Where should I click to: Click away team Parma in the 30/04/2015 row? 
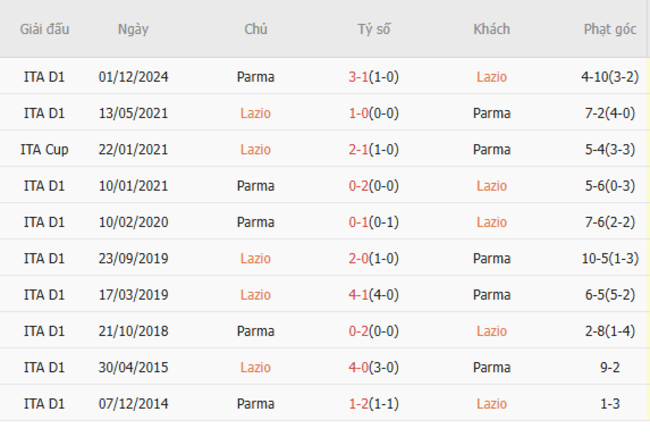[x=491, y=367]
